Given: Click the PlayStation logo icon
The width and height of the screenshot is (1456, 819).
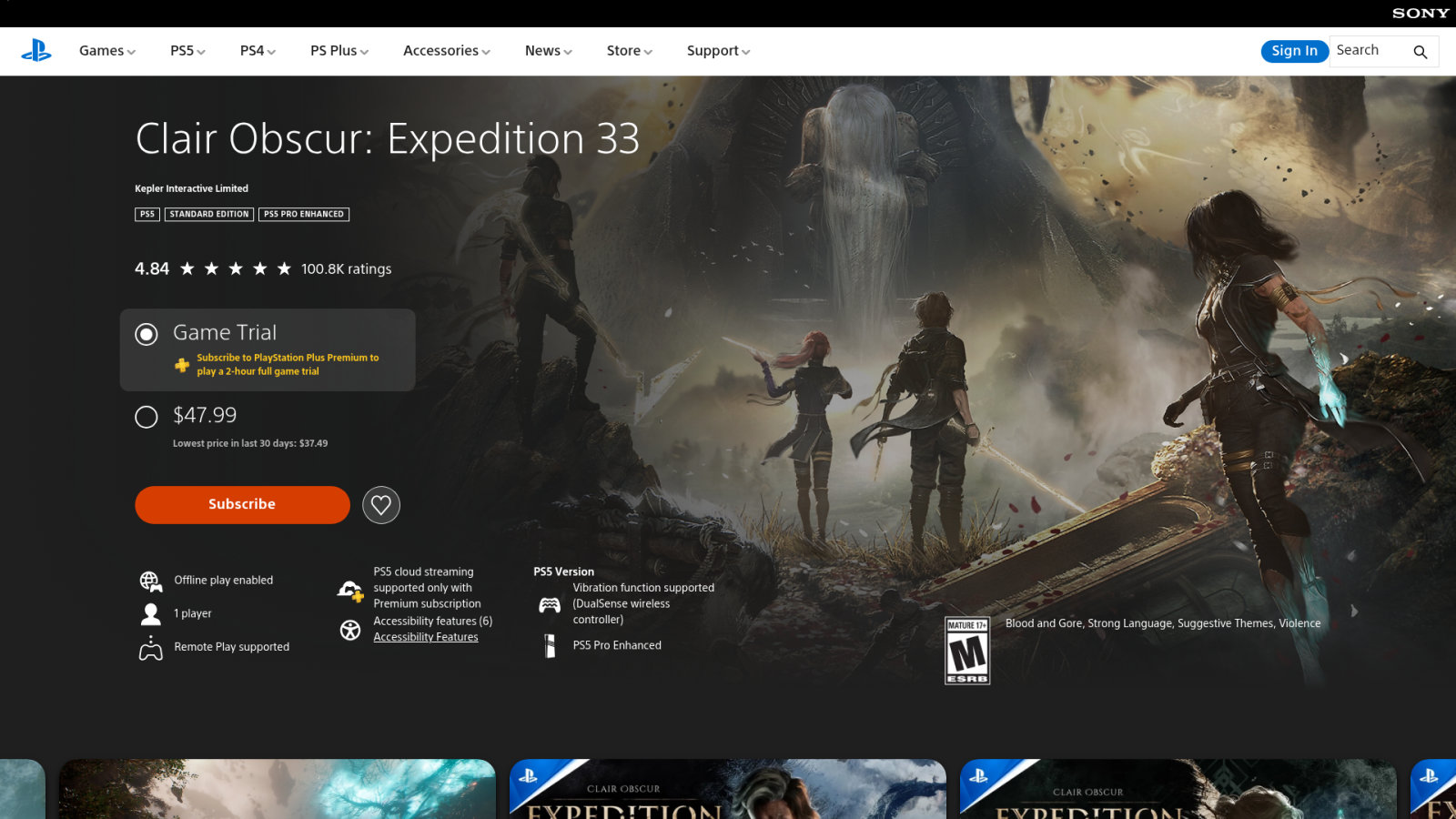Looking at the screenshot, I should (x=36, y=51).
